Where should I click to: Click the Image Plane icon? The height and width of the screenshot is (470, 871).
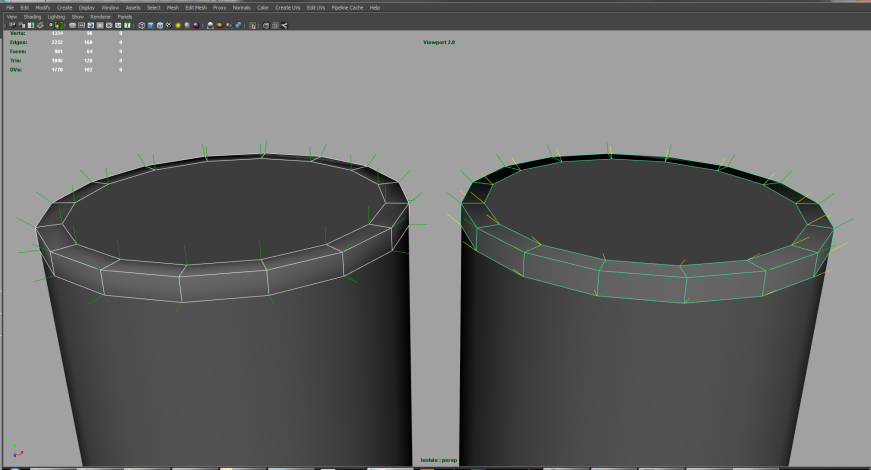coord(40,24)
